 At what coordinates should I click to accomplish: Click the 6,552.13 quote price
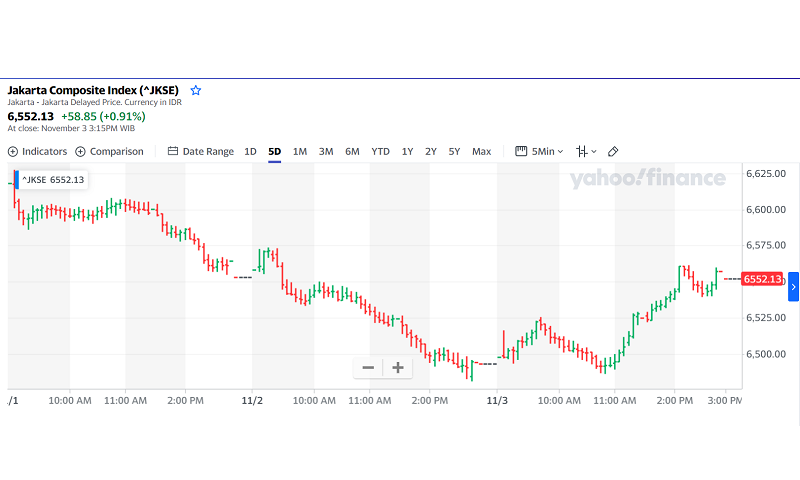(x=31, y=116)
